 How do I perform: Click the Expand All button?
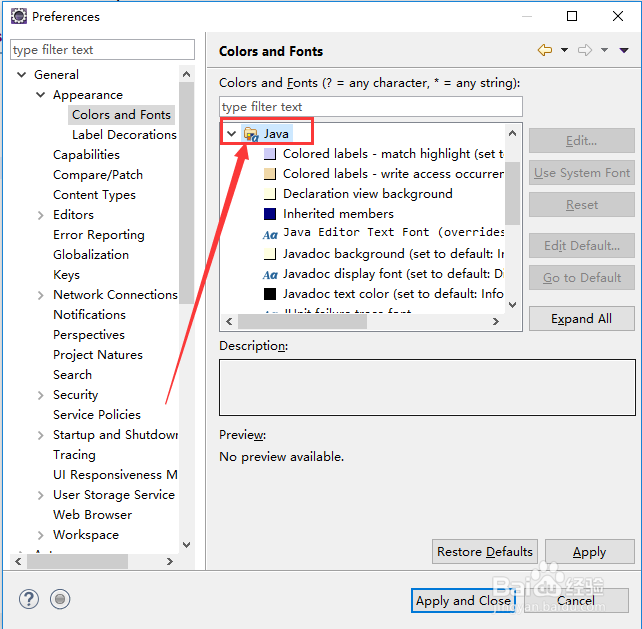[582, 319]
